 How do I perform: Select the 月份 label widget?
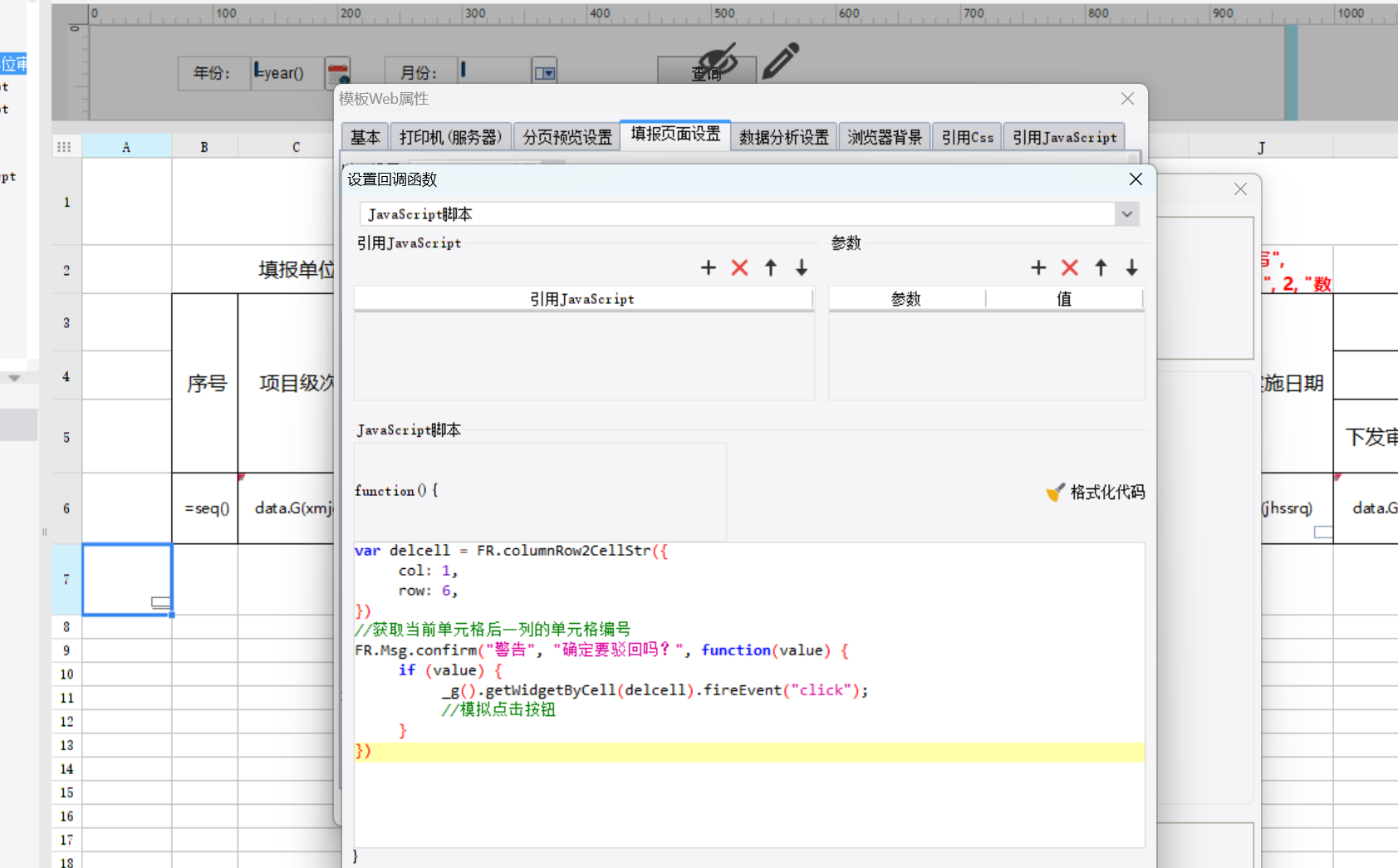(x=419, y=73)
